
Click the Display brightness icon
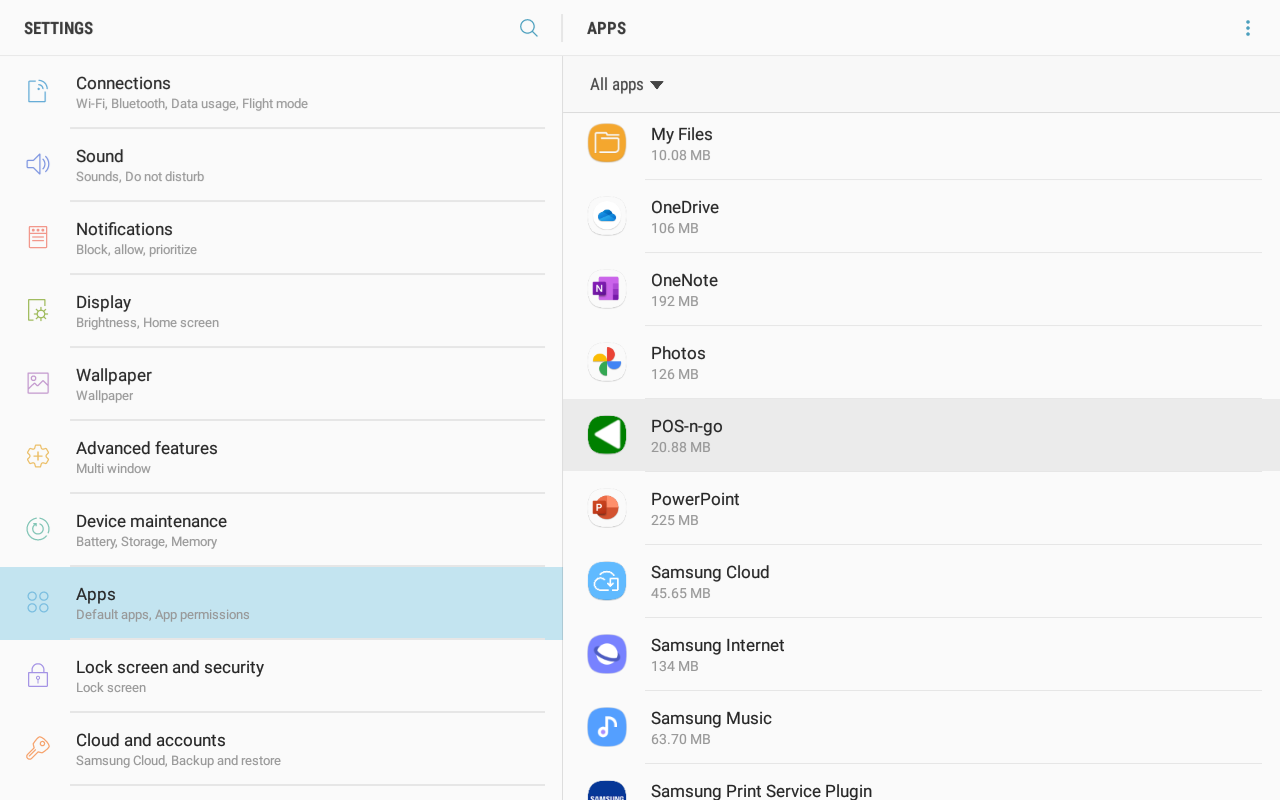point(38,310)
